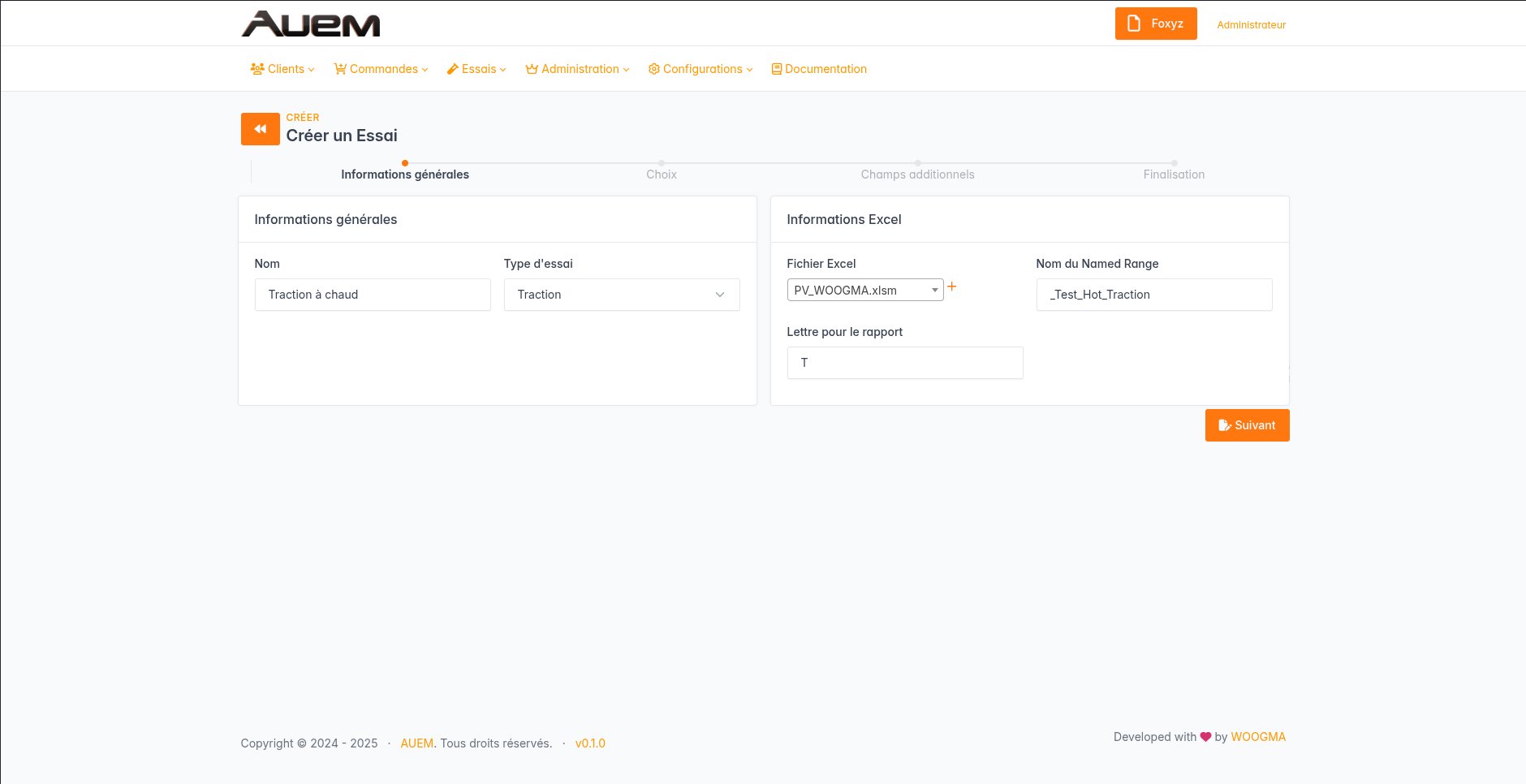Go to the Choix step tab
The height and width of the screenshot is (784, 1526).
point(661,174)
